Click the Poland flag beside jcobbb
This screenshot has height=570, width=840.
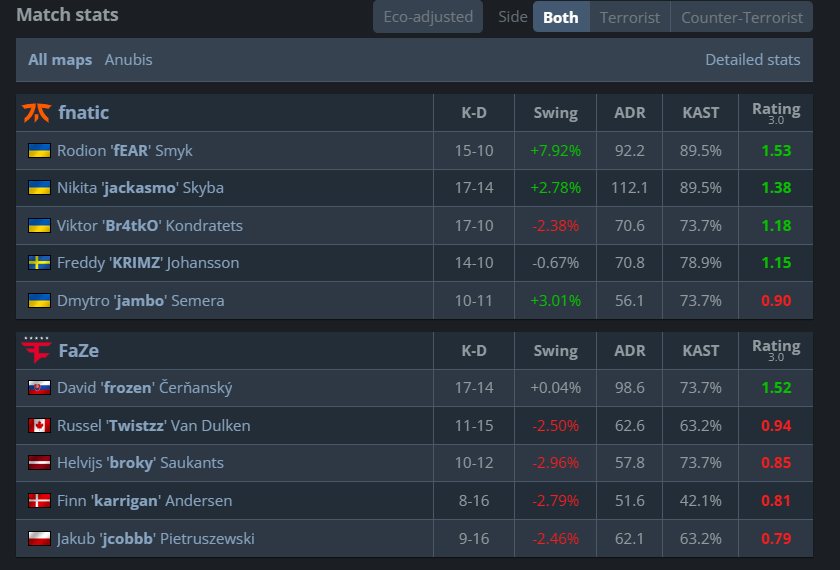39,539
